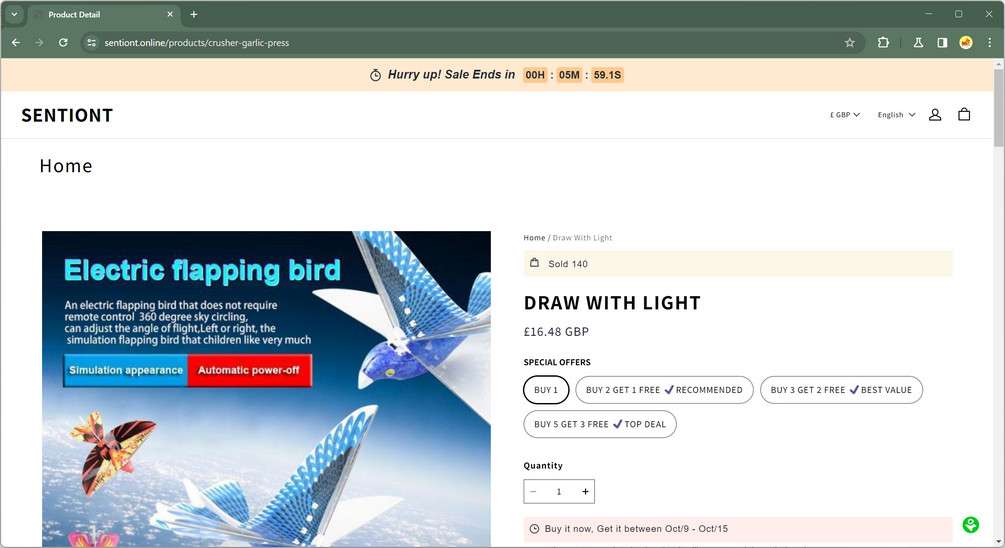Choose BUY 3 GET 2 FREE offer
The height and width of the screenshot is (548, 1005).
841,390
